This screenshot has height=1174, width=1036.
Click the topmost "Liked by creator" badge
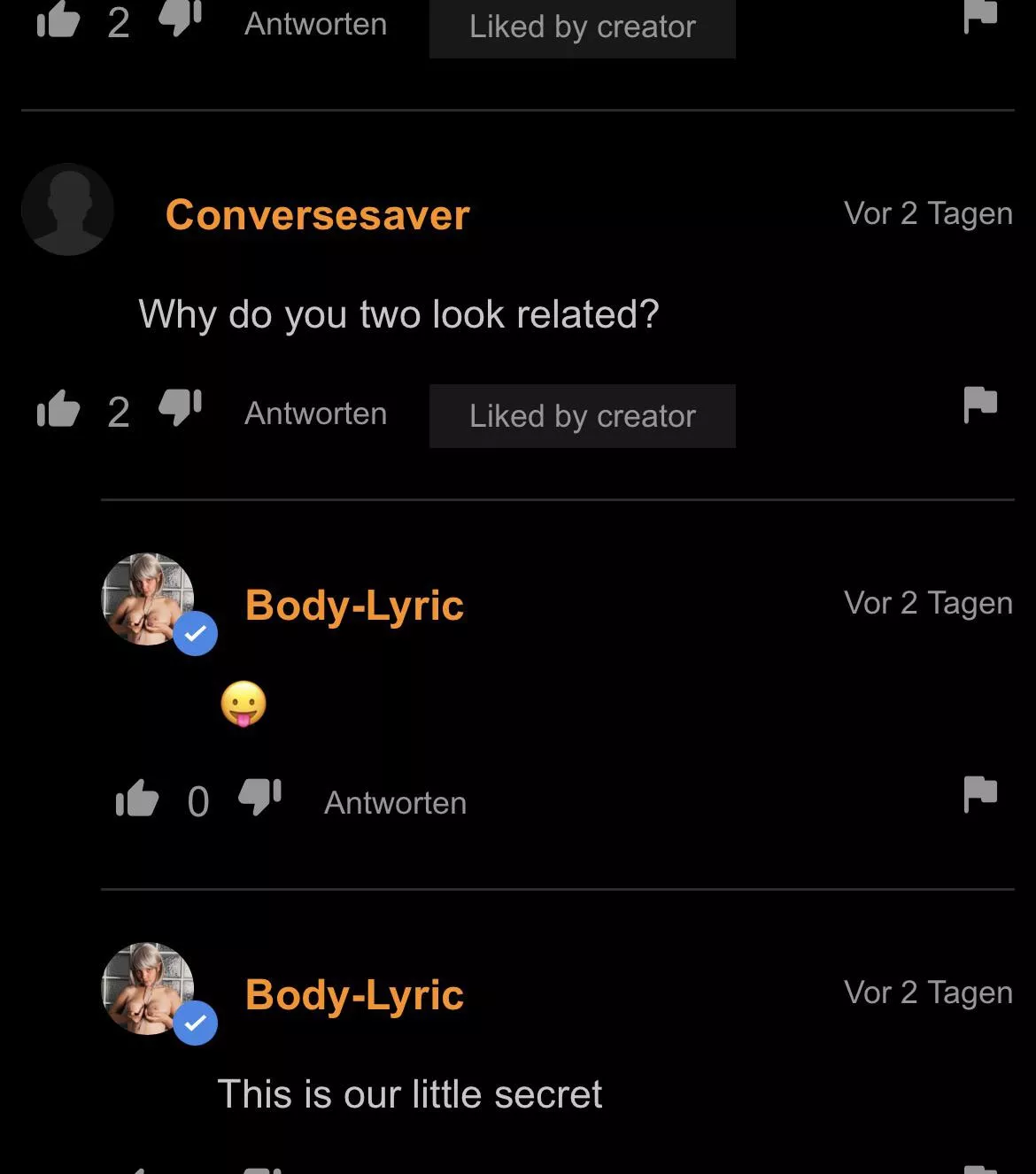[582, 27]
